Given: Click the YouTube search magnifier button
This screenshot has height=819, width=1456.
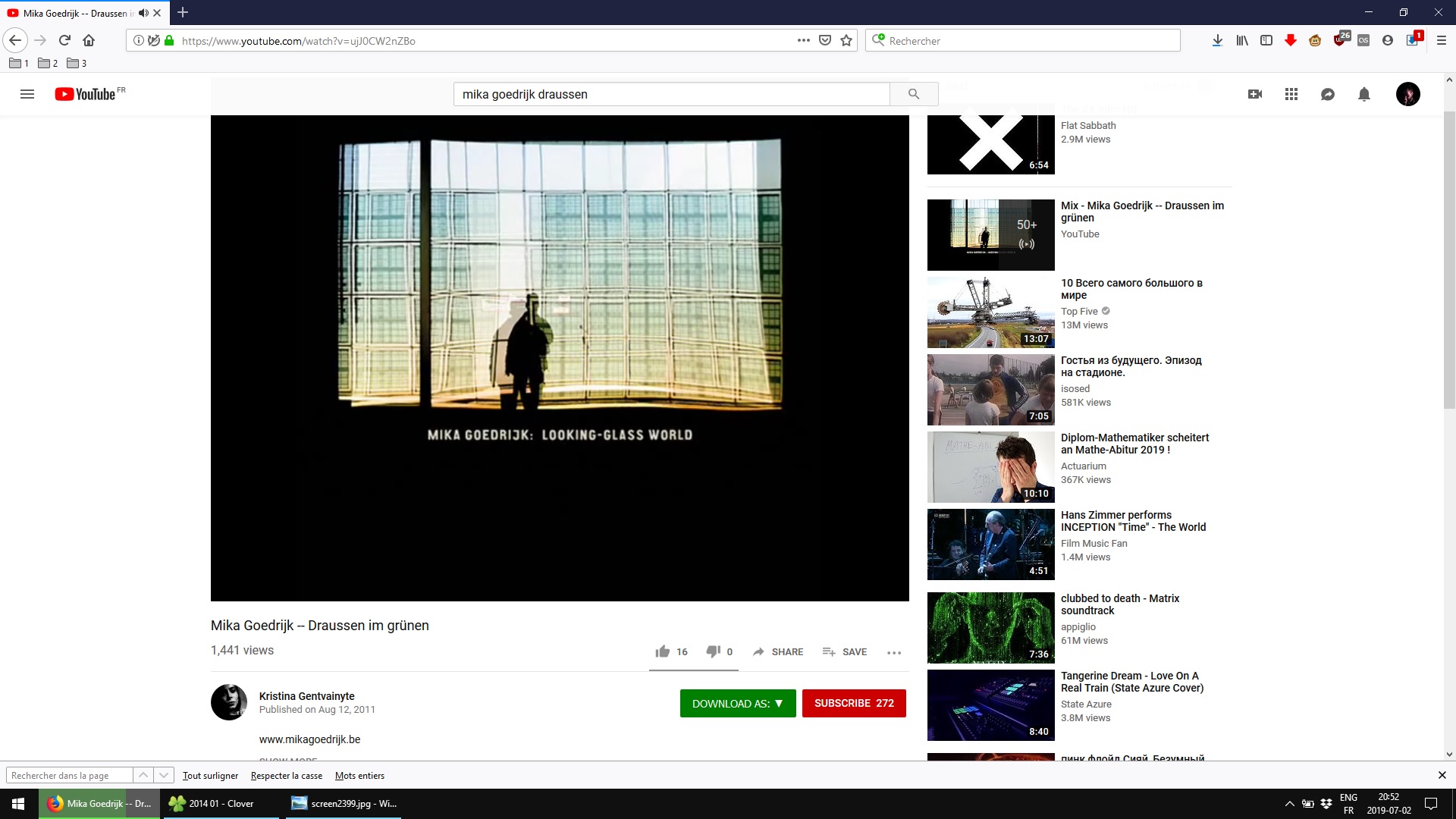Looking at the screenshot, I should pos(914,94).
